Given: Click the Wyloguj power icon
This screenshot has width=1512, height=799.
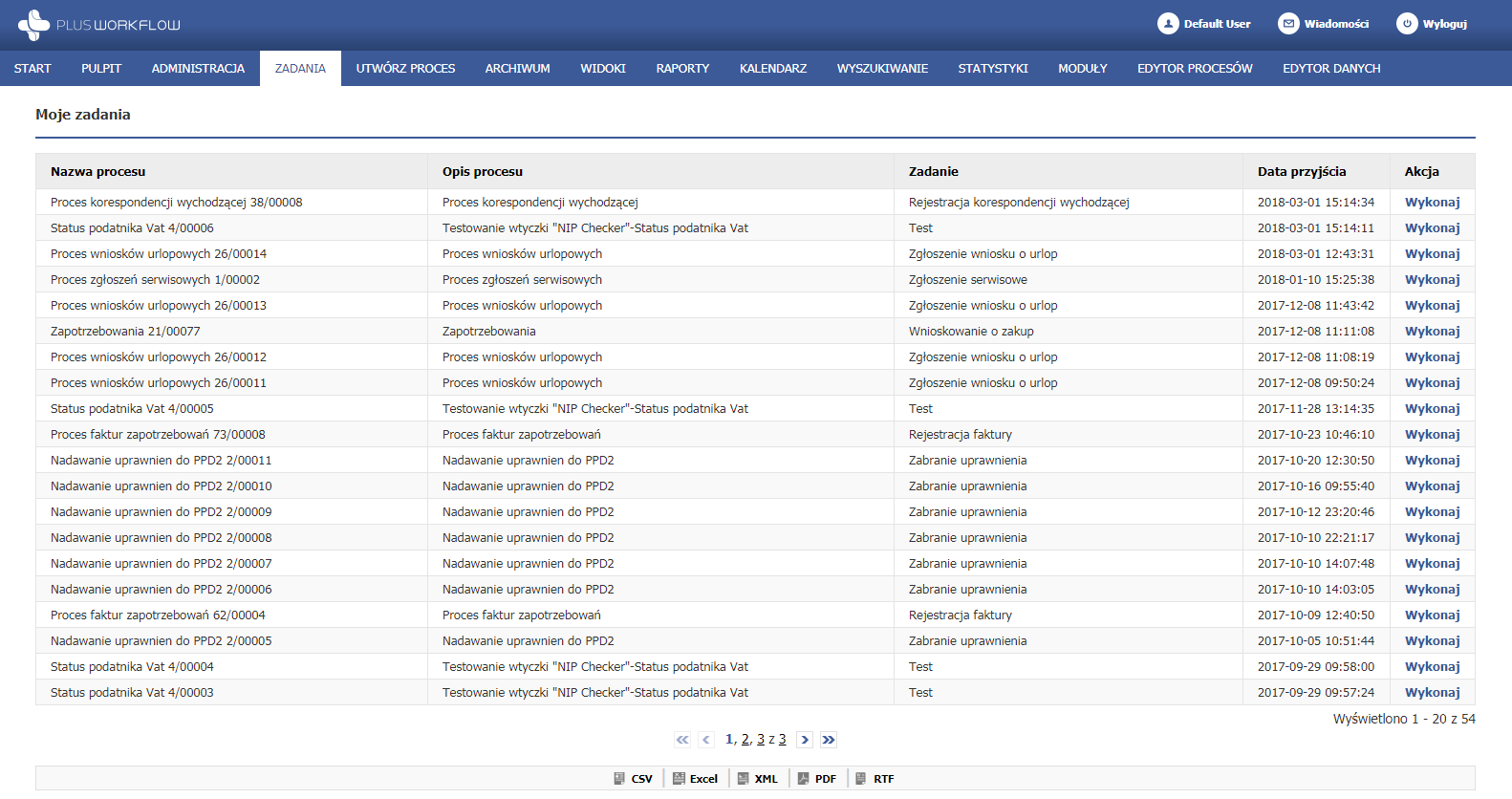Looking at the screenshot, I should click(x=1406, y=24).
